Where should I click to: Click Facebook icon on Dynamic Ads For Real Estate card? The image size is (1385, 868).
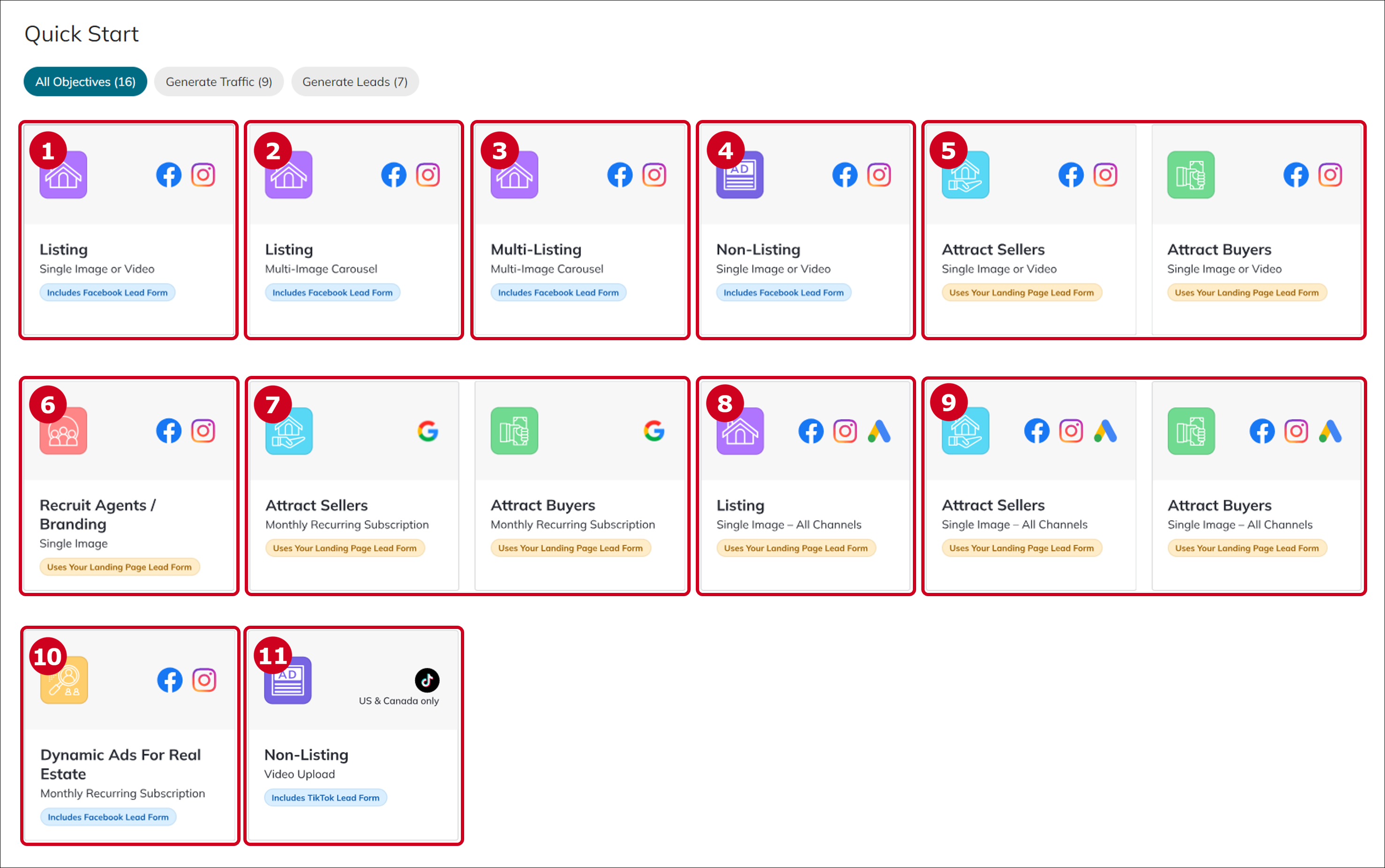(170, 680)
